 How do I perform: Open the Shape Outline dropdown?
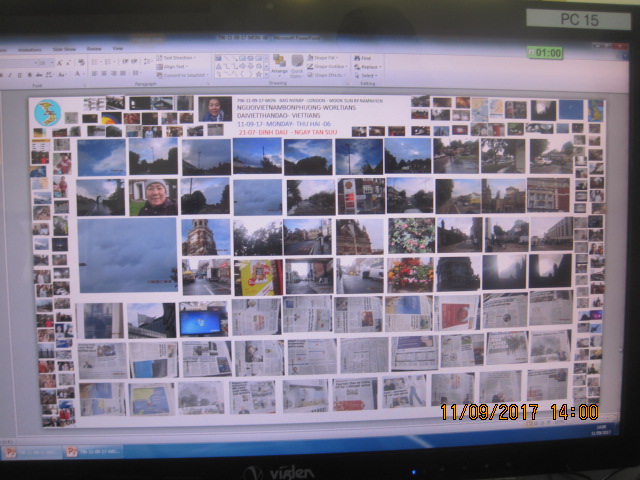(327, 66)
